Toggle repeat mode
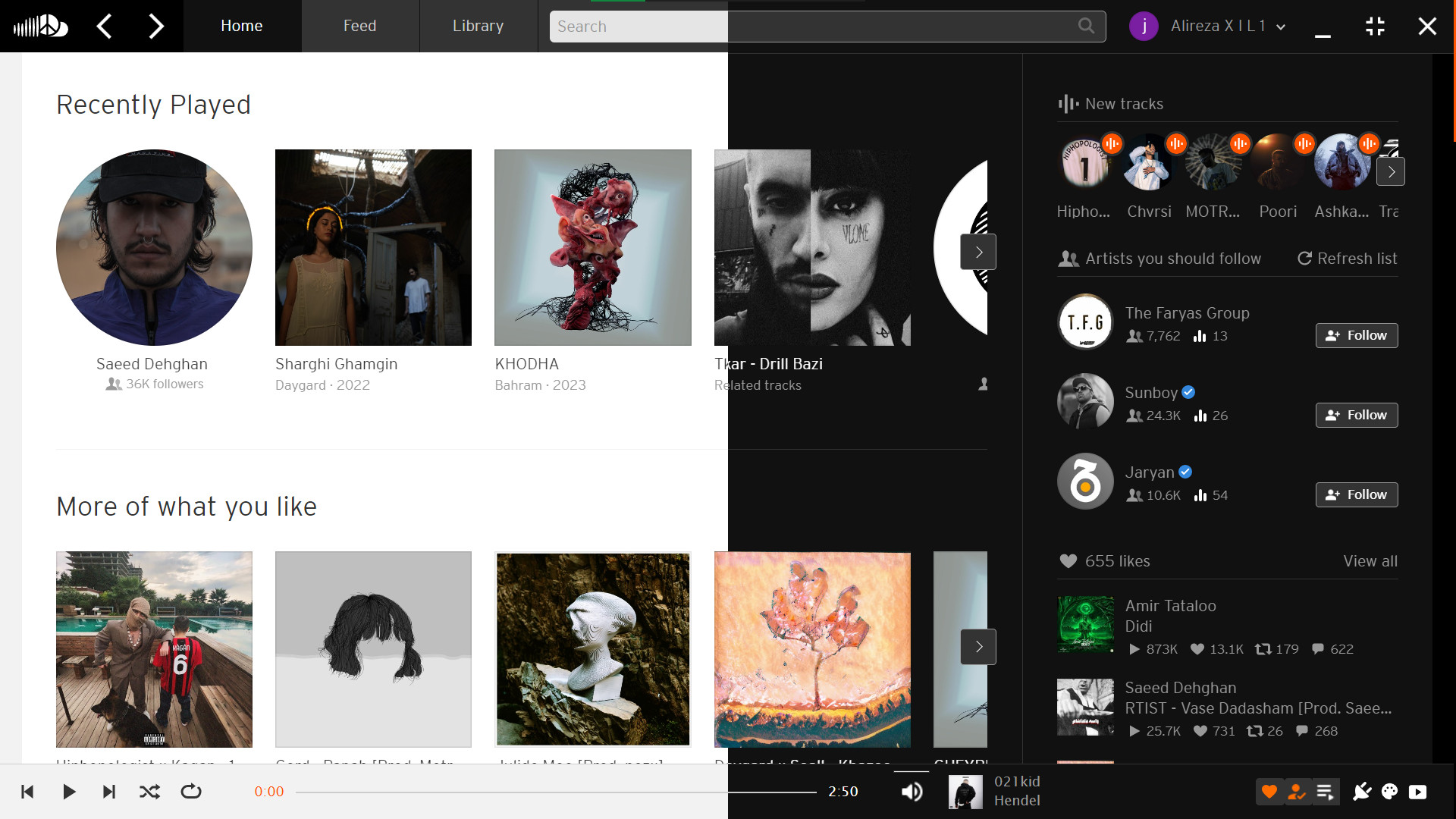 coord(191,792)
